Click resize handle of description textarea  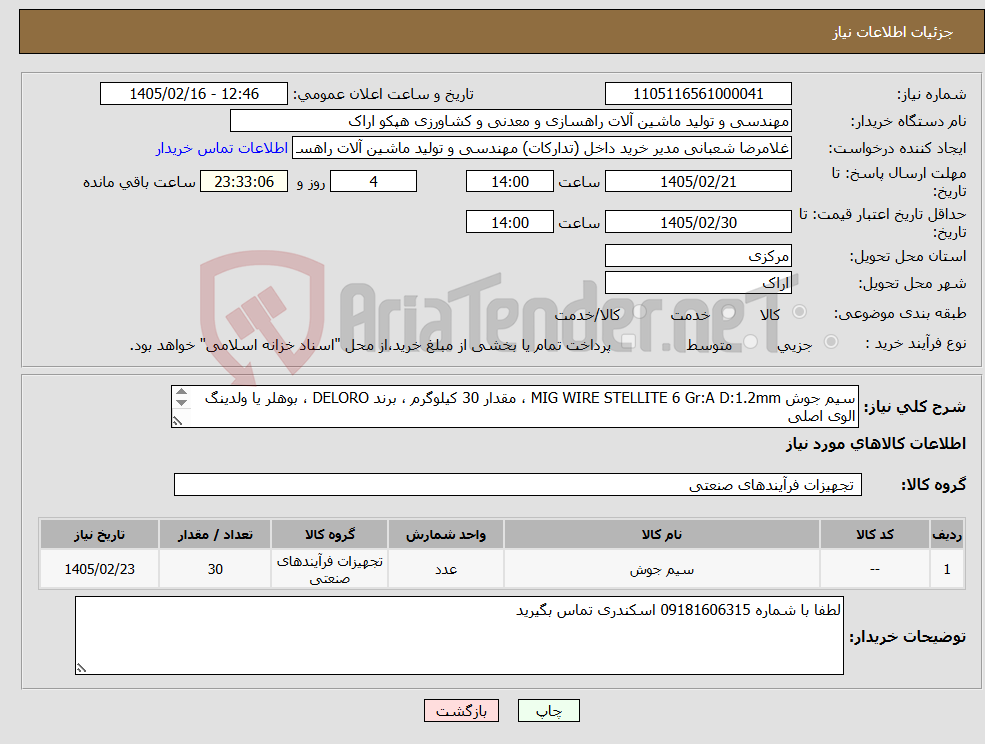click(177, 421)
